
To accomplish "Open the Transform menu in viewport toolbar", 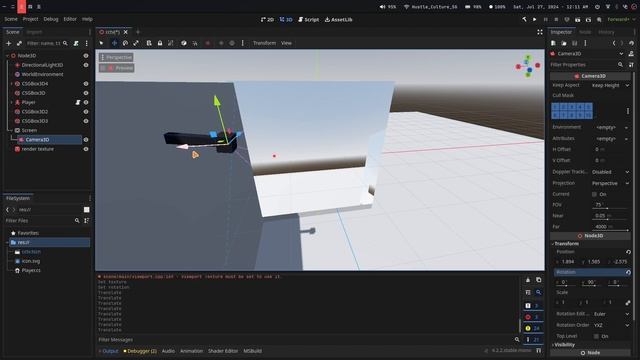I will [264, 43].
